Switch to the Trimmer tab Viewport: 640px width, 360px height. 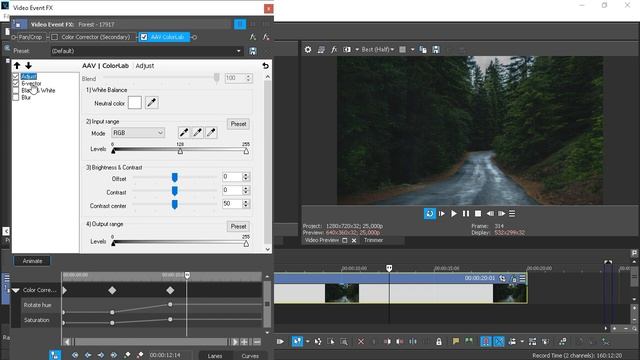(x=373, y=240)
